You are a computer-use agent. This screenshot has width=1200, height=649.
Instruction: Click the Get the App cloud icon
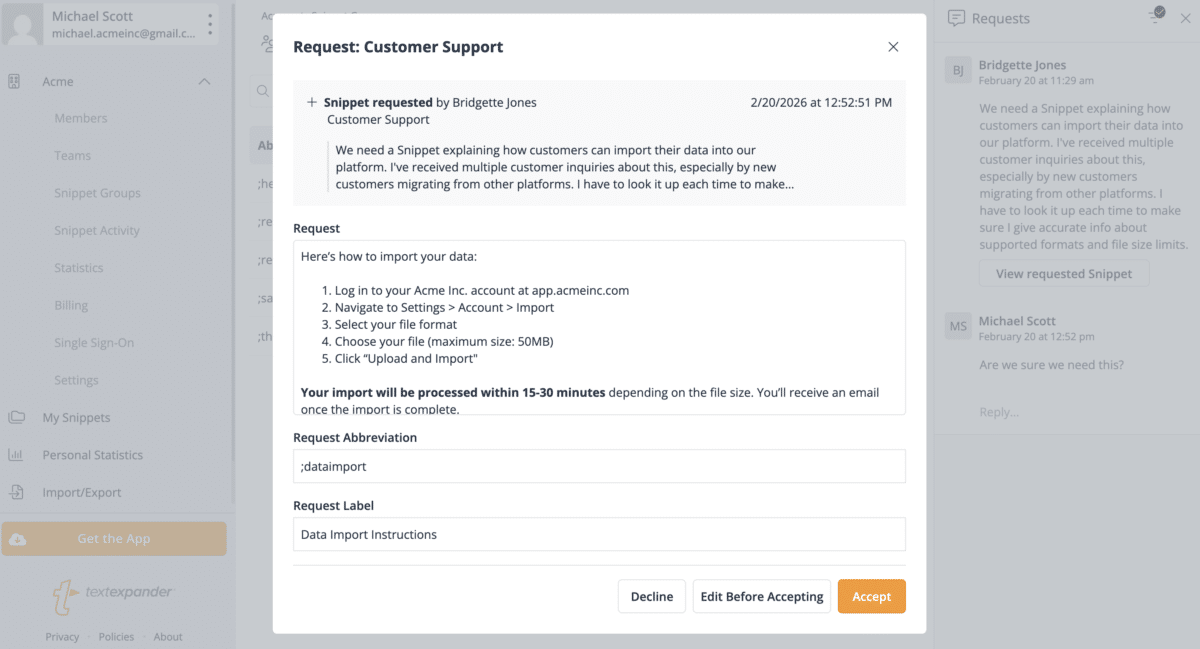click(17, 539)
